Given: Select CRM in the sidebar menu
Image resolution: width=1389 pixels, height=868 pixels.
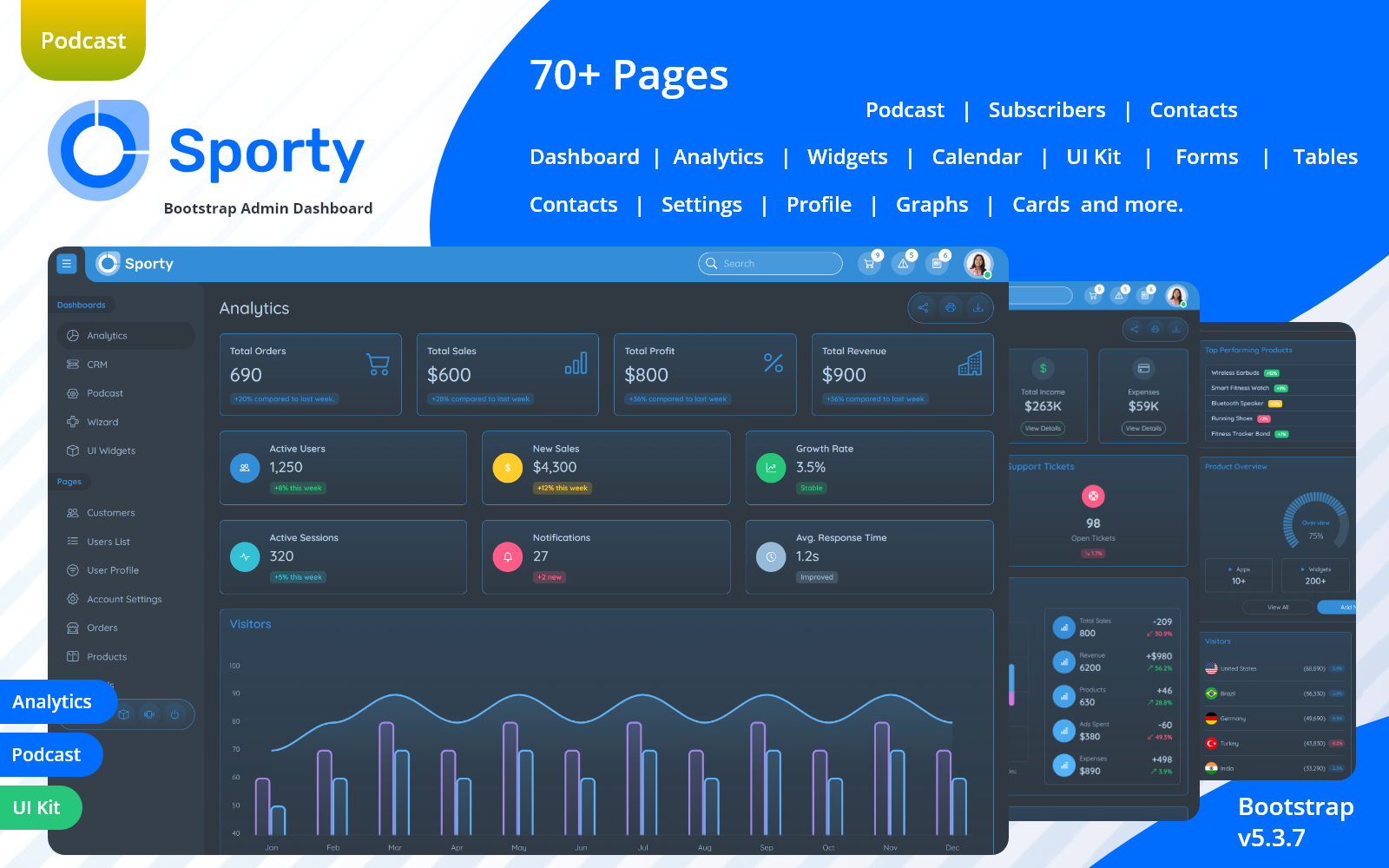Looking at the screenshot, I should point(97,365).
